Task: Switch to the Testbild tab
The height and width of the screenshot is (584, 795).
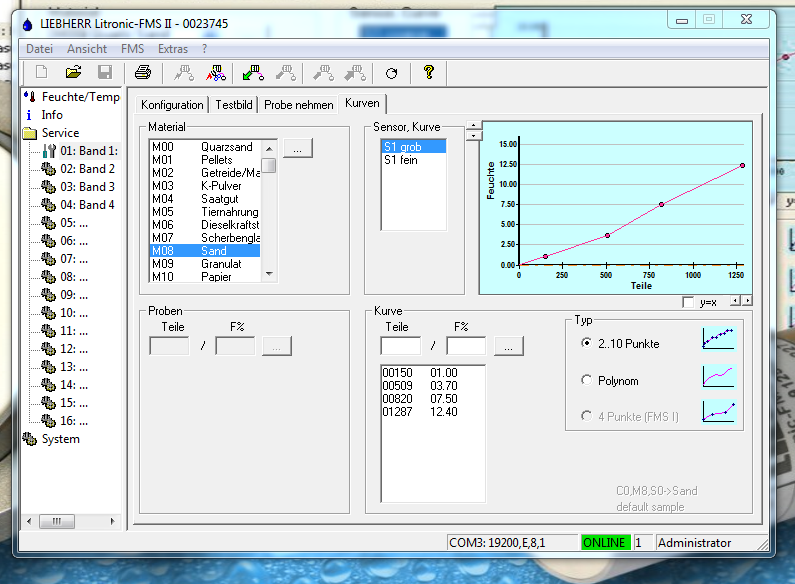Action: (234, 105)
